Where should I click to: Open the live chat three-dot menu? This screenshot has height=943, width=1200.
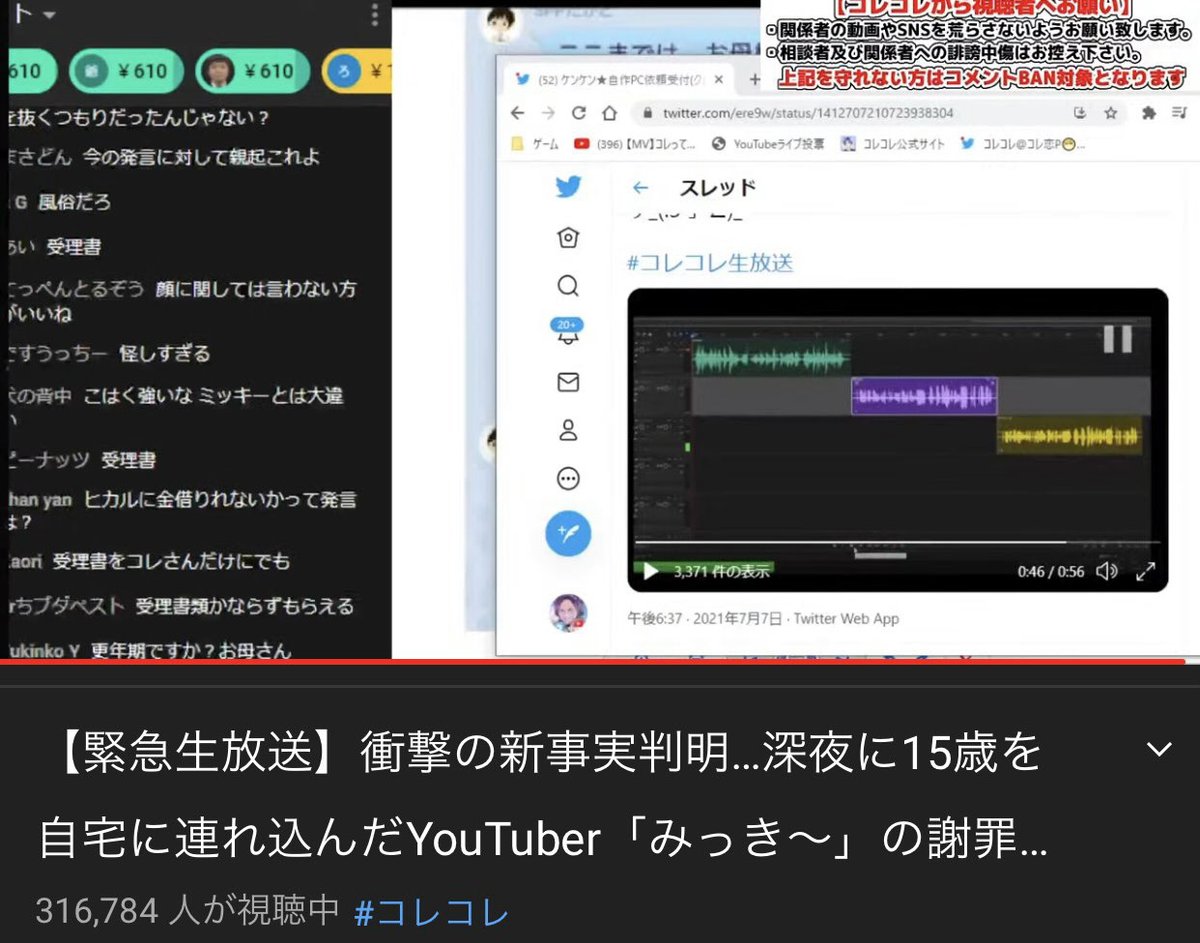(374, 15)
